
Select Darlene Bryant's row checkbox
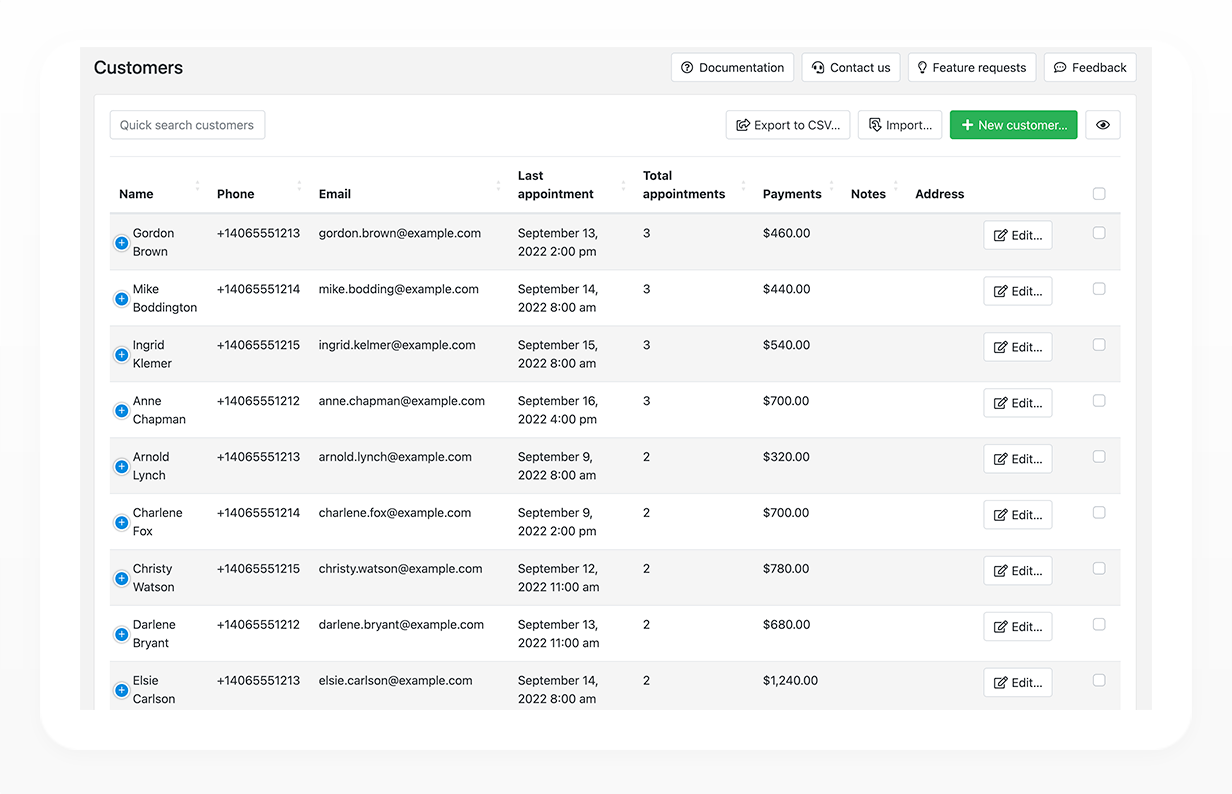tap(1099, 625)
